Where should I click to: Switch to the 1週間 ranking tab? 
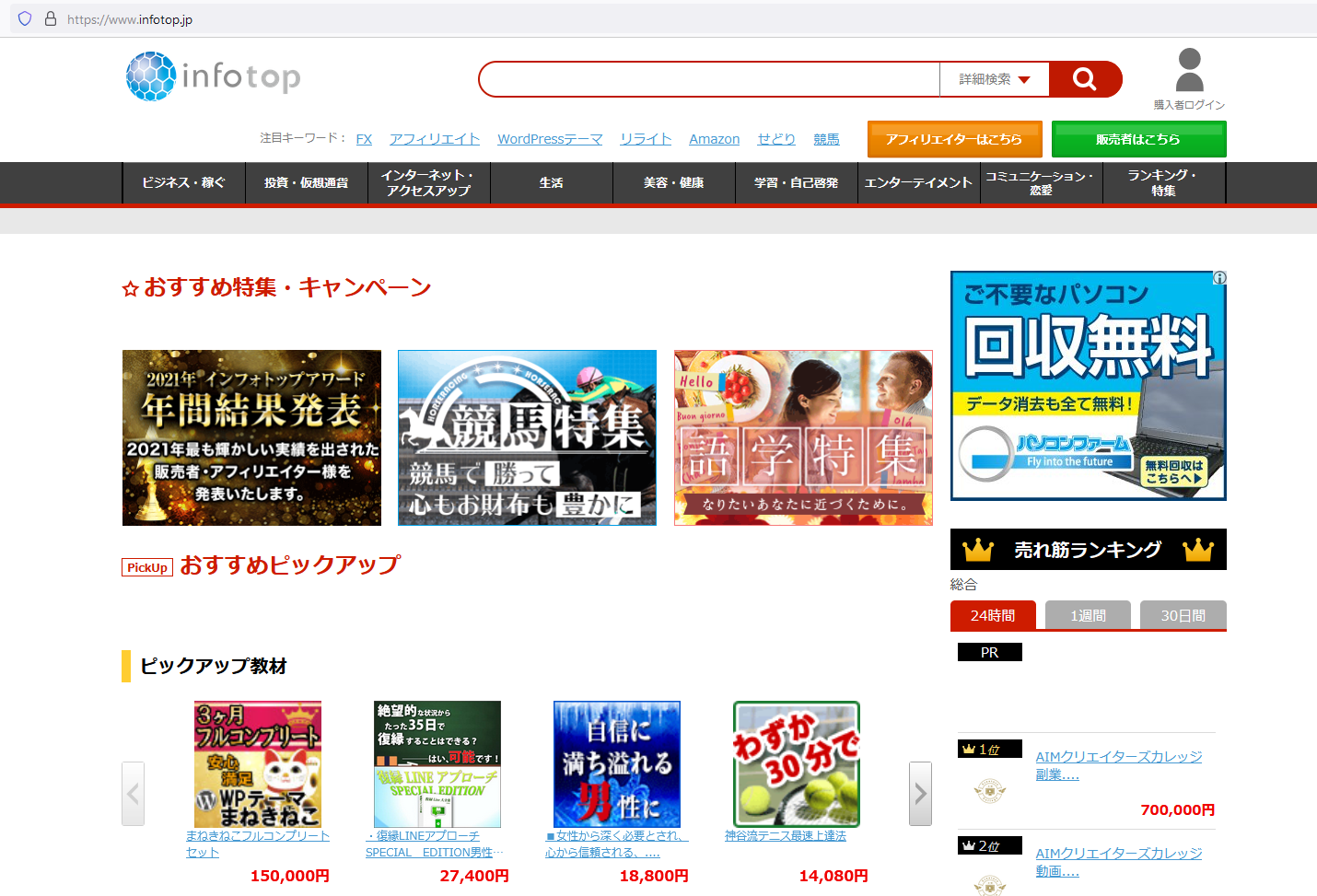point(1088,614)
